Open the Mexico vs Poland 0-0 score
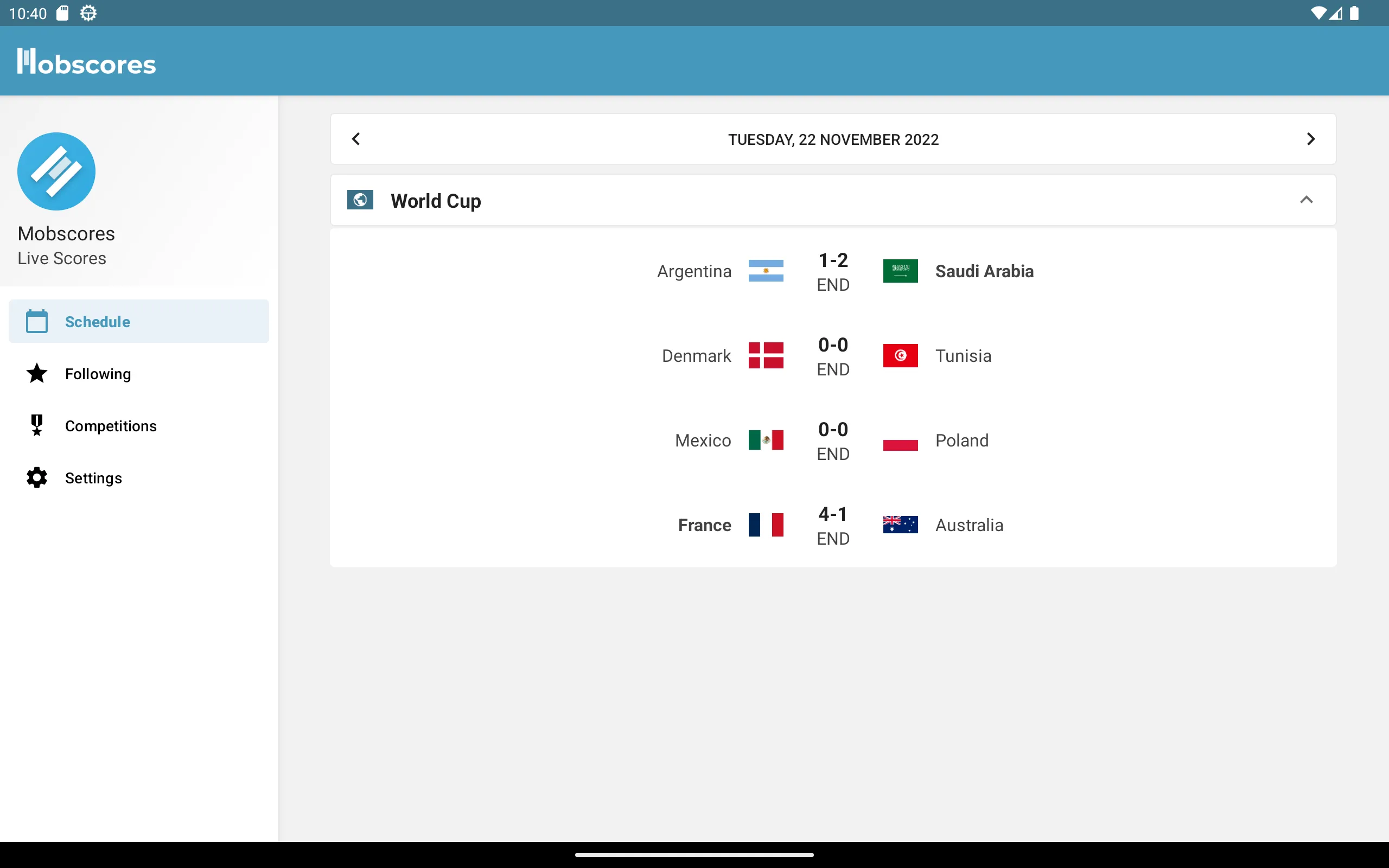 click(833, 430)
